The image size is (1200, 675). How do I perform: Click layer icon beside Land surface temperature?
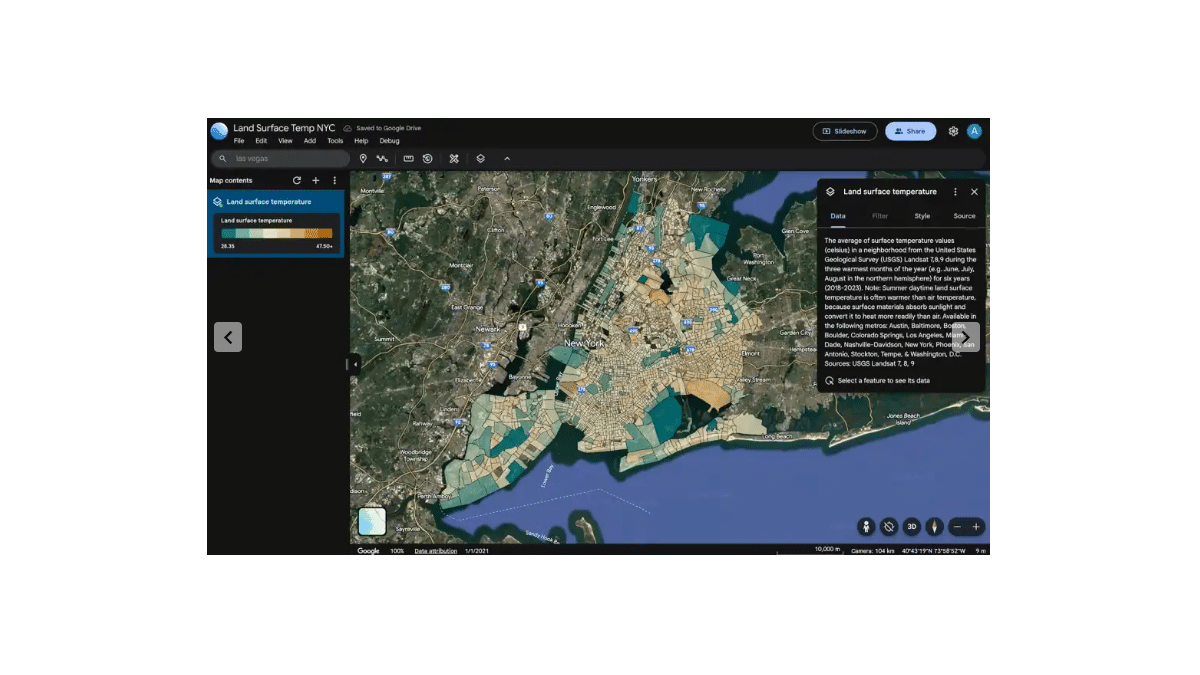[x=217, y=202]
